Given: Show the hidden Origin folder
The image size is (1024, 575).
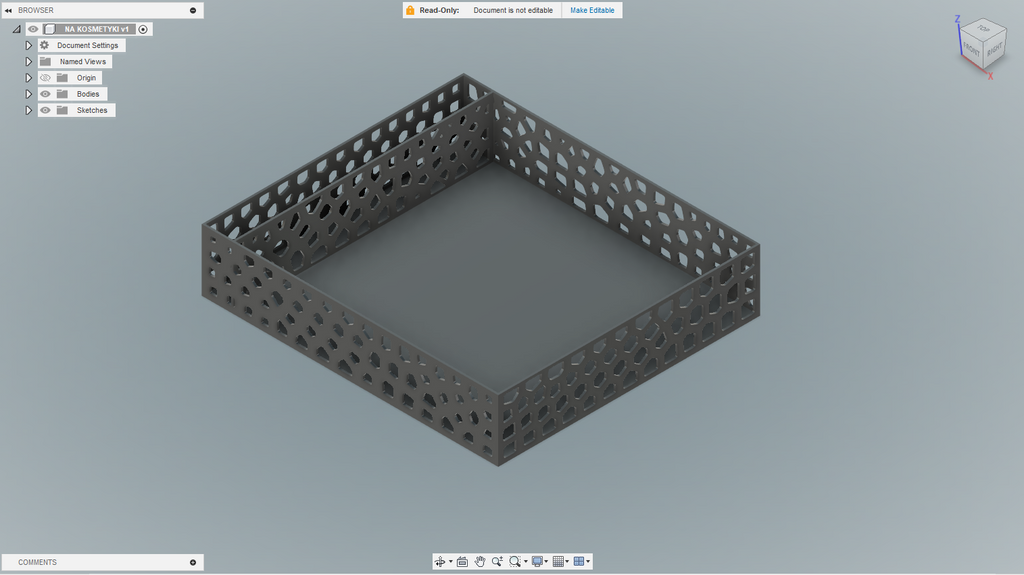Looking at the screenshot, I should tap(45, 78).
